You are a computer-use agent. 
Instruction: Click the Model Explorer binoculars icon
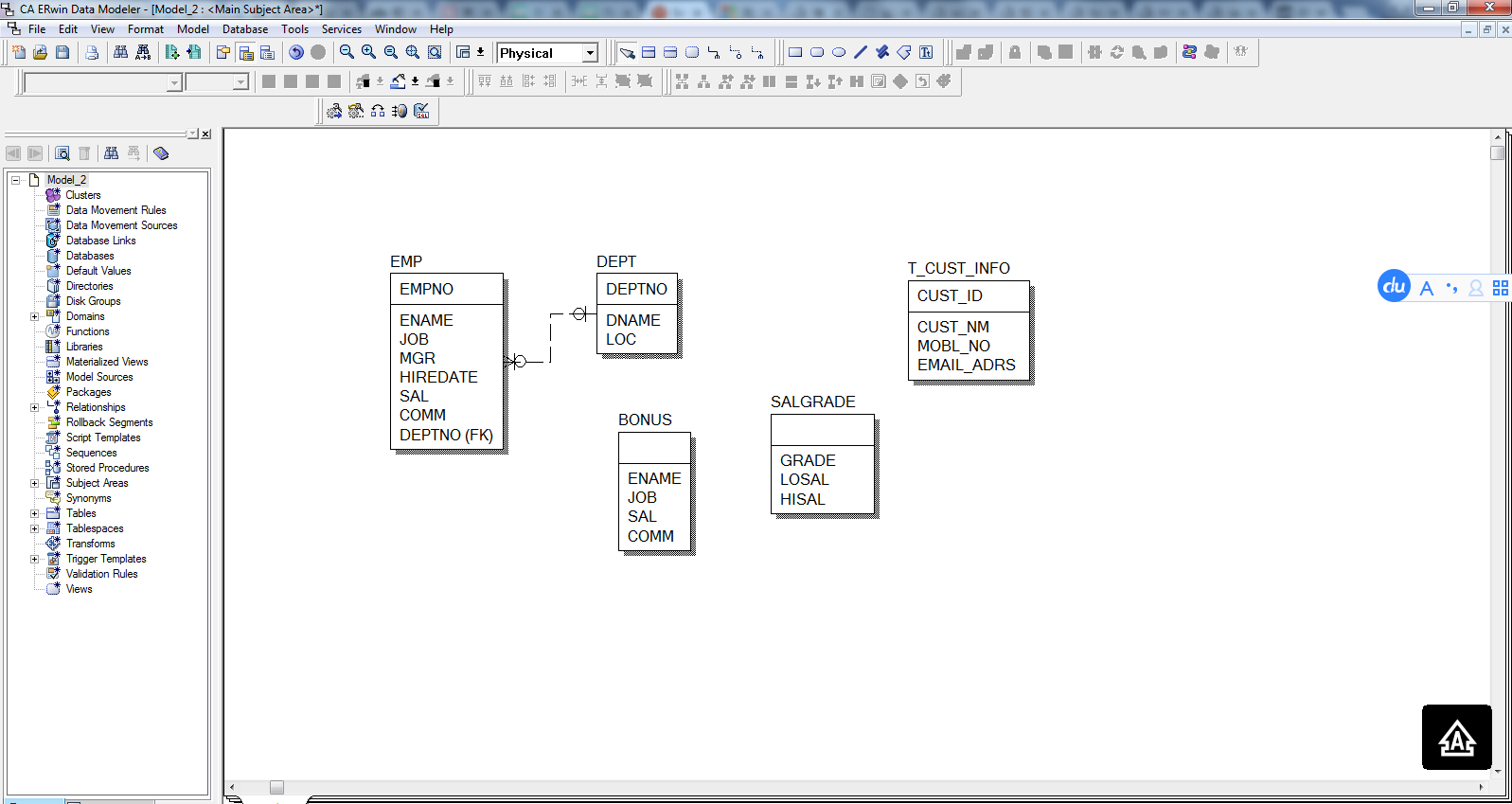click(111, 153)
